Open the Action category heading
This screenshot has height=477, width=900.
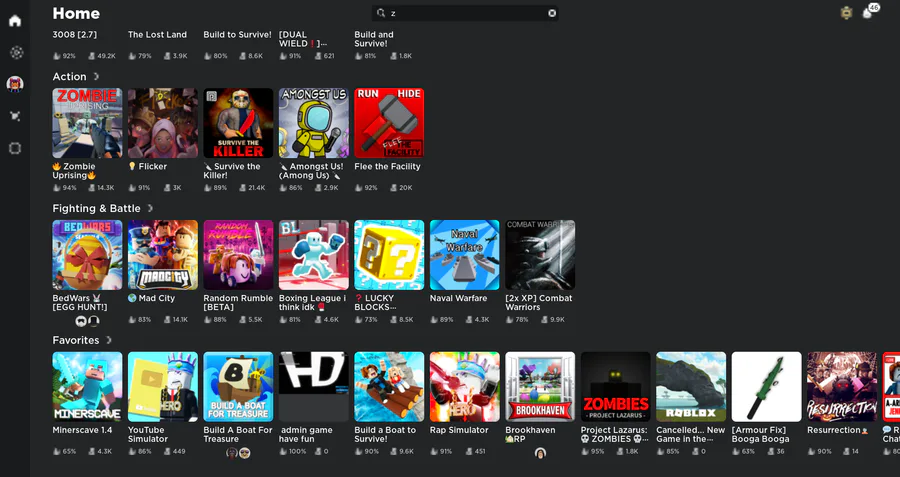(x=69, y=76)
